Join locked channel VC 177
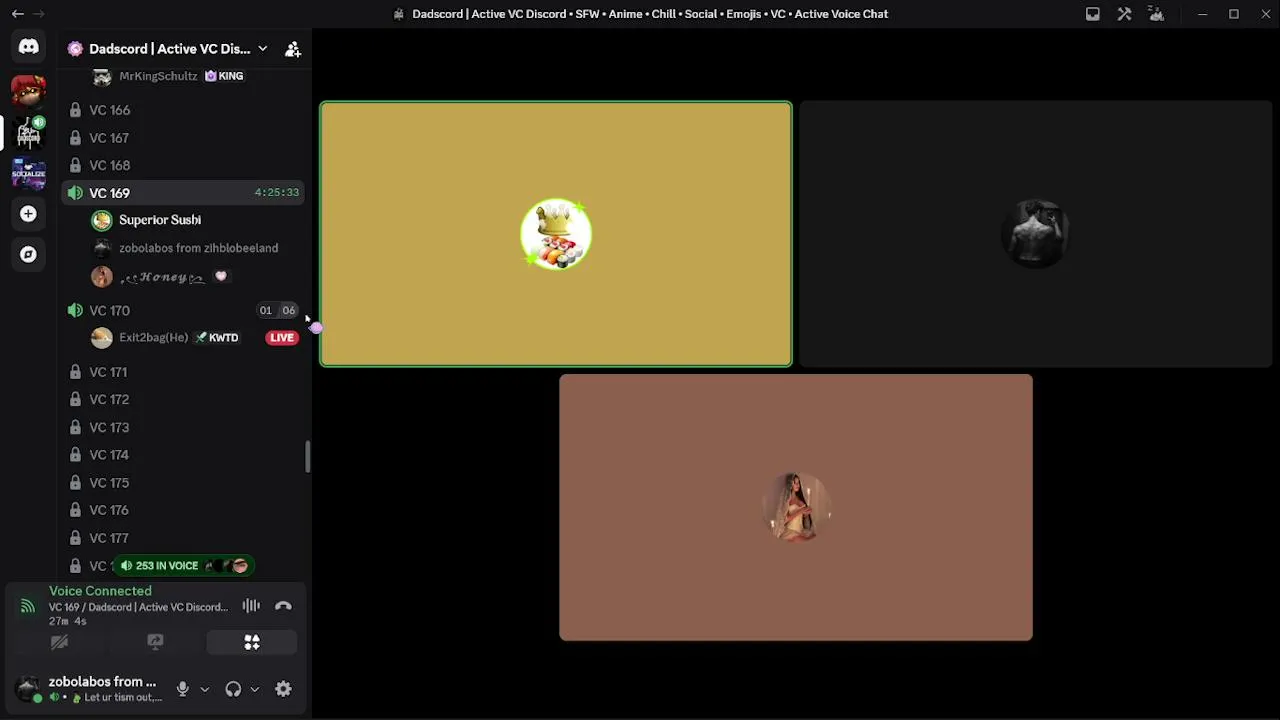The height and width of the screenshot is (720, 1280). [184, 538]
